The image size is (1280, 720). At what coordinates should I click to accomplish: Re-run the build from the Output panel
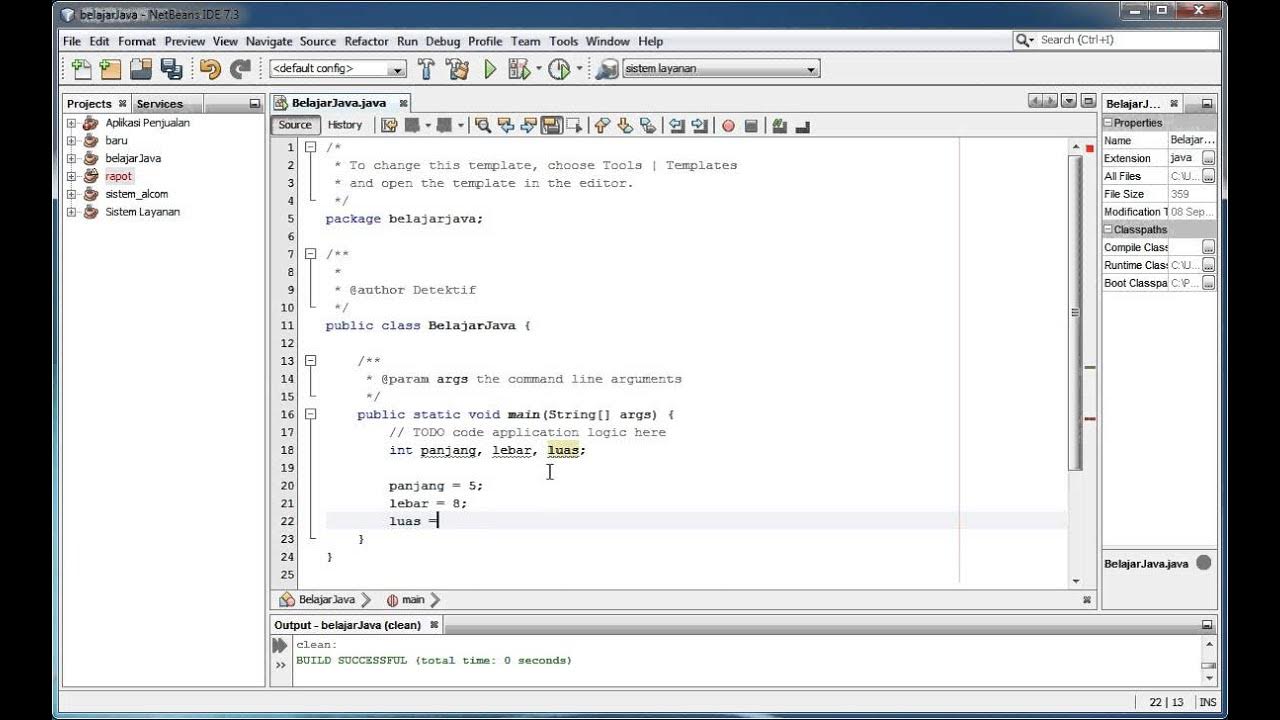tap(280, 645)
